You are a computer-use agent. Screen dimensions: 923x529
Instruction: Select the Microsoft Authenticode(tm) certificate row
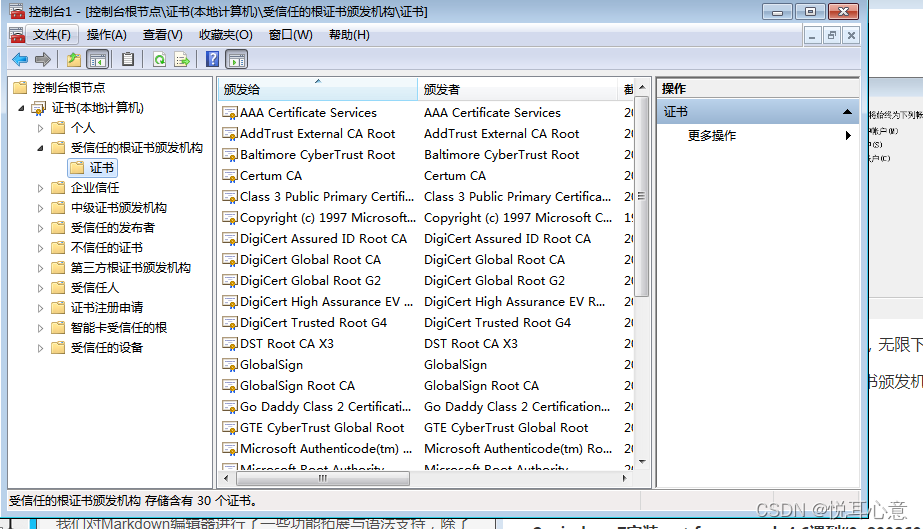[326, 449]
